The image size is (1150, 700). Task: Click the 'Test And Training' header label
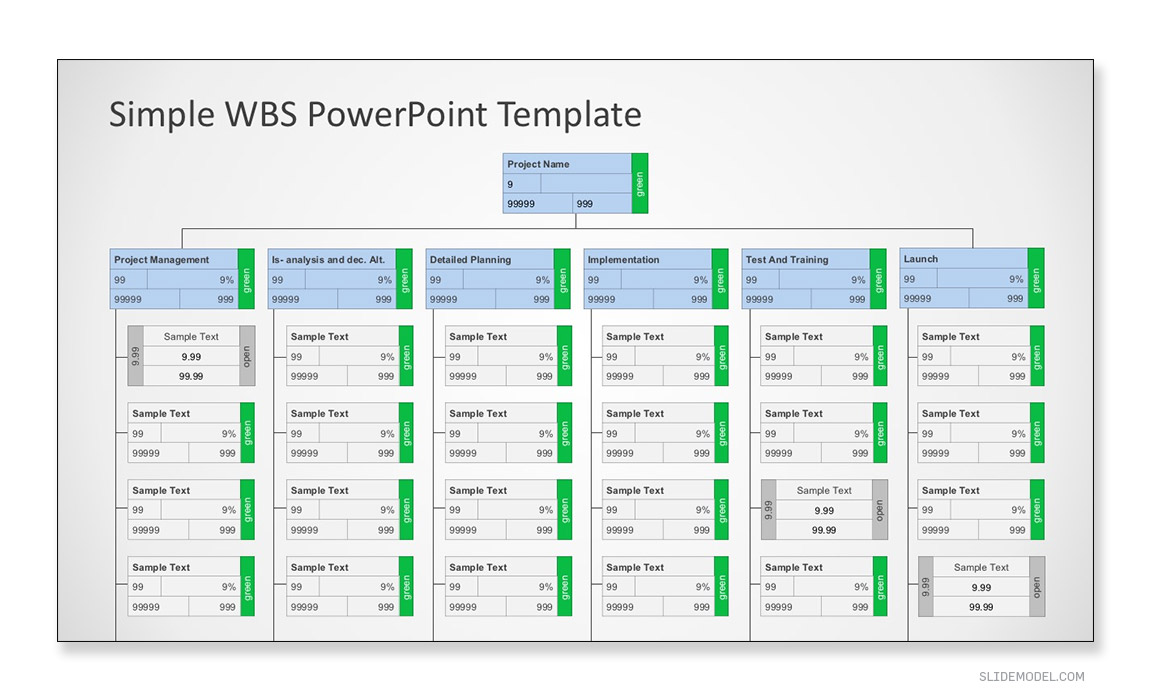click(x=787, y=259)
